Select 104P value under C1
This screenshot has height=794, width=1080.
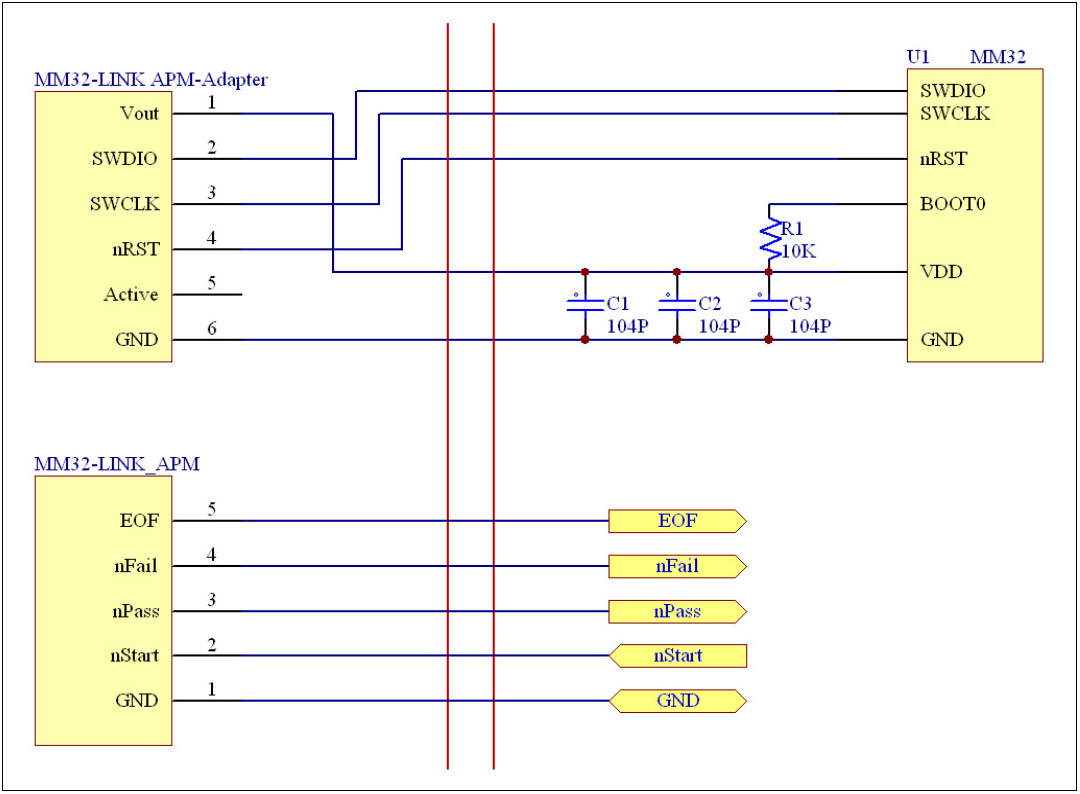(627, 326)
